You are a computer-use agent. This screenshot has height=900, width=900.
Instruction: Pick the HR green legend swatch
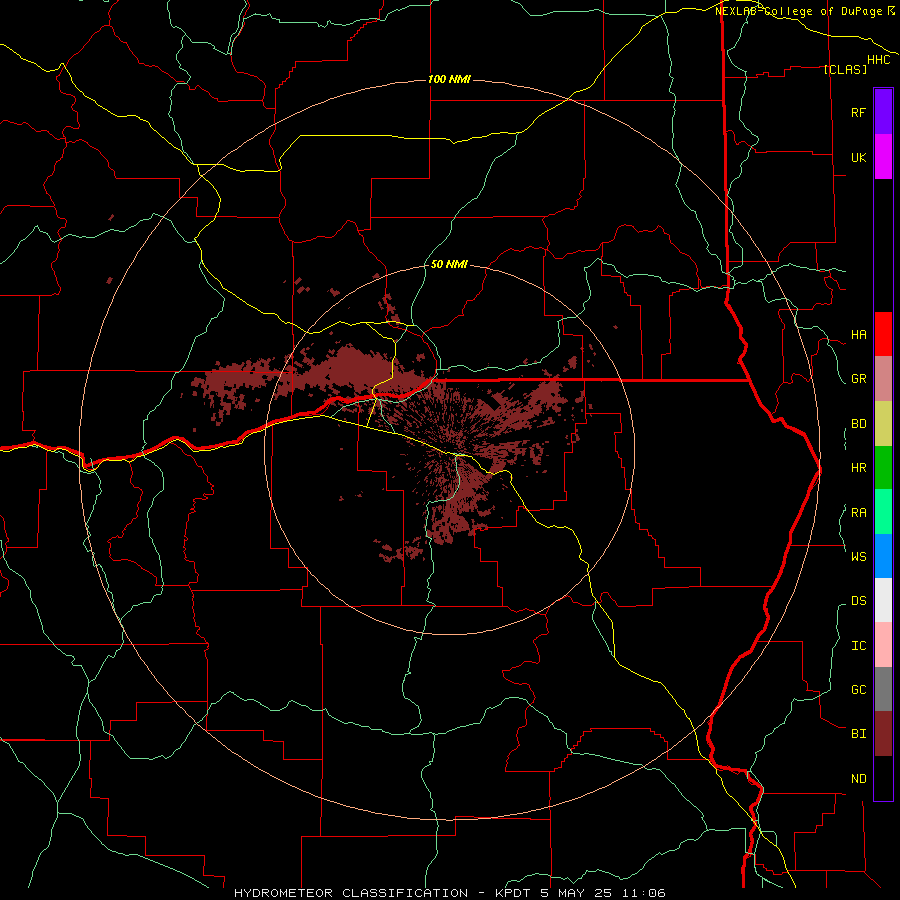coord(883,468)
